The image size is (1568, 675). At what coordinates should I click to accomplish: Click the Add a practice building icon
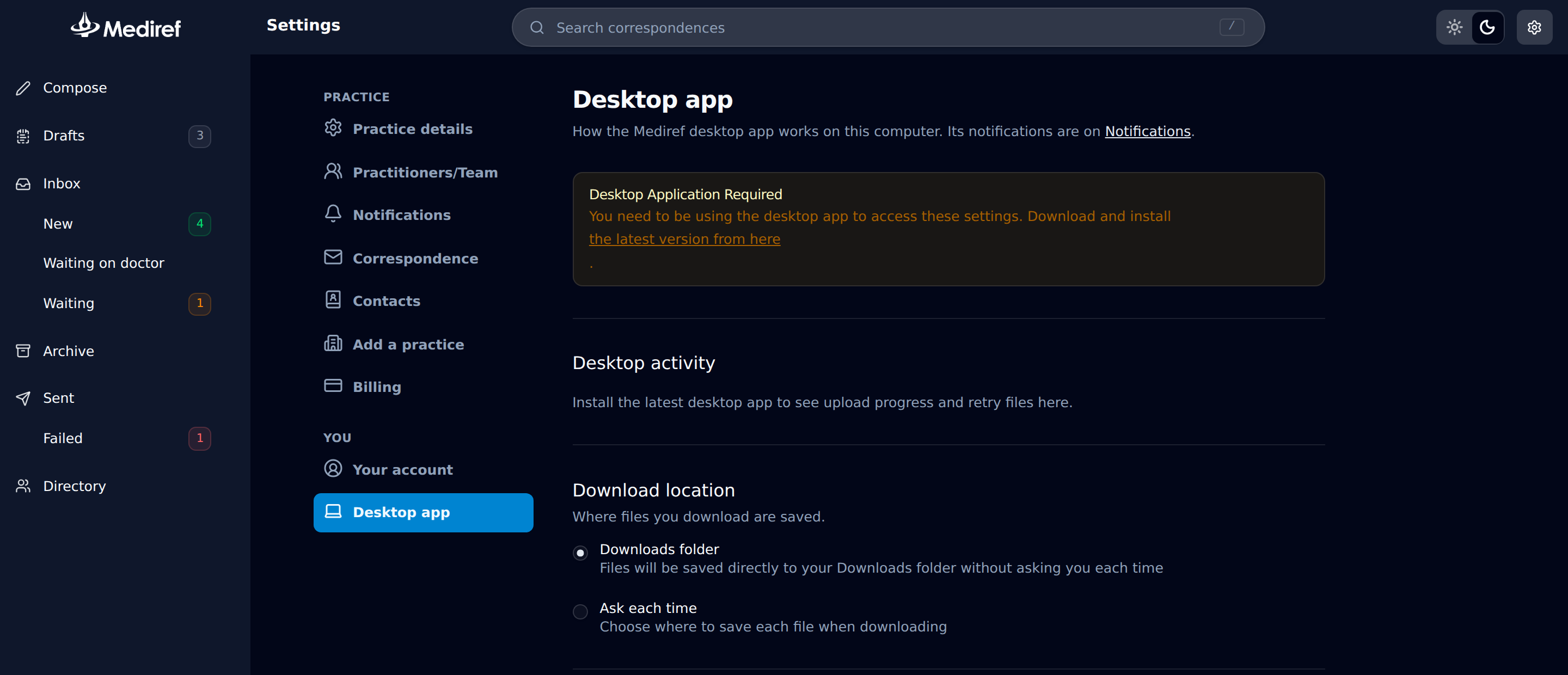click(333, 343)
